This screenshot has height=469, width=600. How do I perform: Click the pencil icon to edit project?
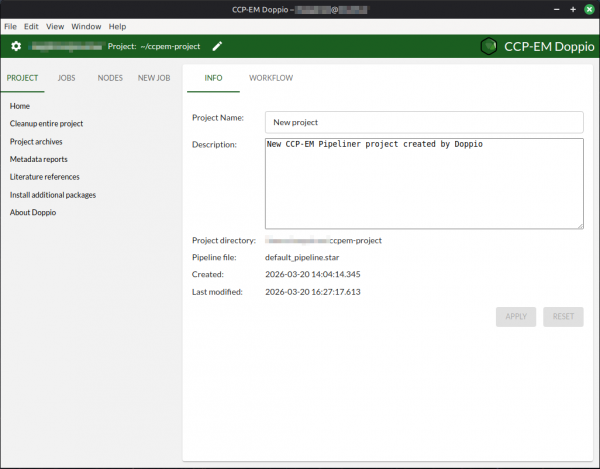tap(218, 46)
